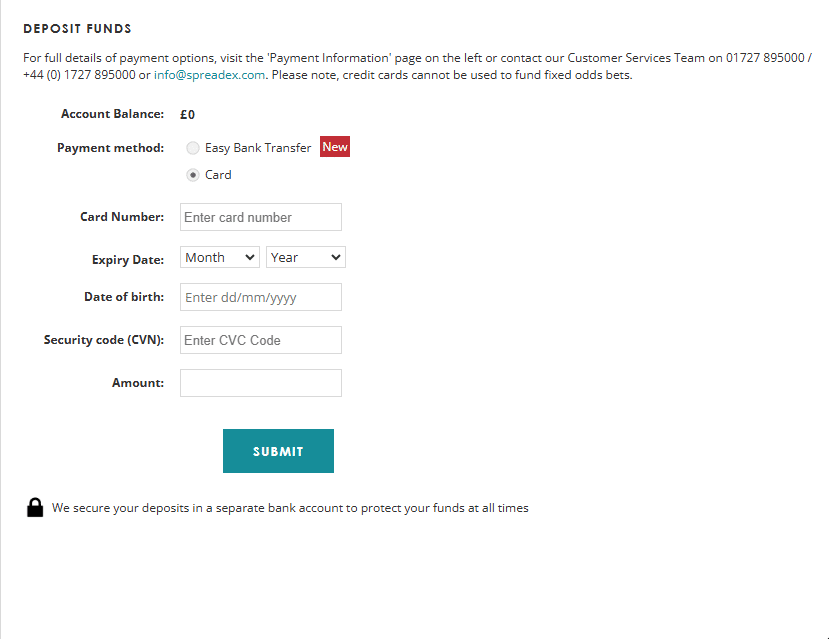
Task: Click the Payment method label
Action: [x=110, y=148]
